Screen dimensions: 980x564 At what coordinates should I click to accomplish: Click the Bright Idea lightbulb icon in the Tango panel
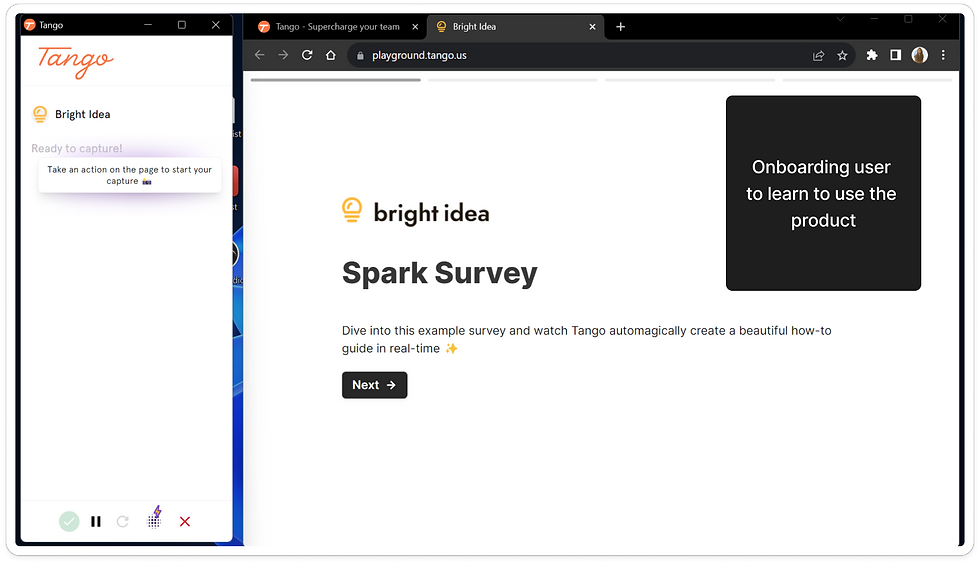pyautogui.click(x=40, y=114)
